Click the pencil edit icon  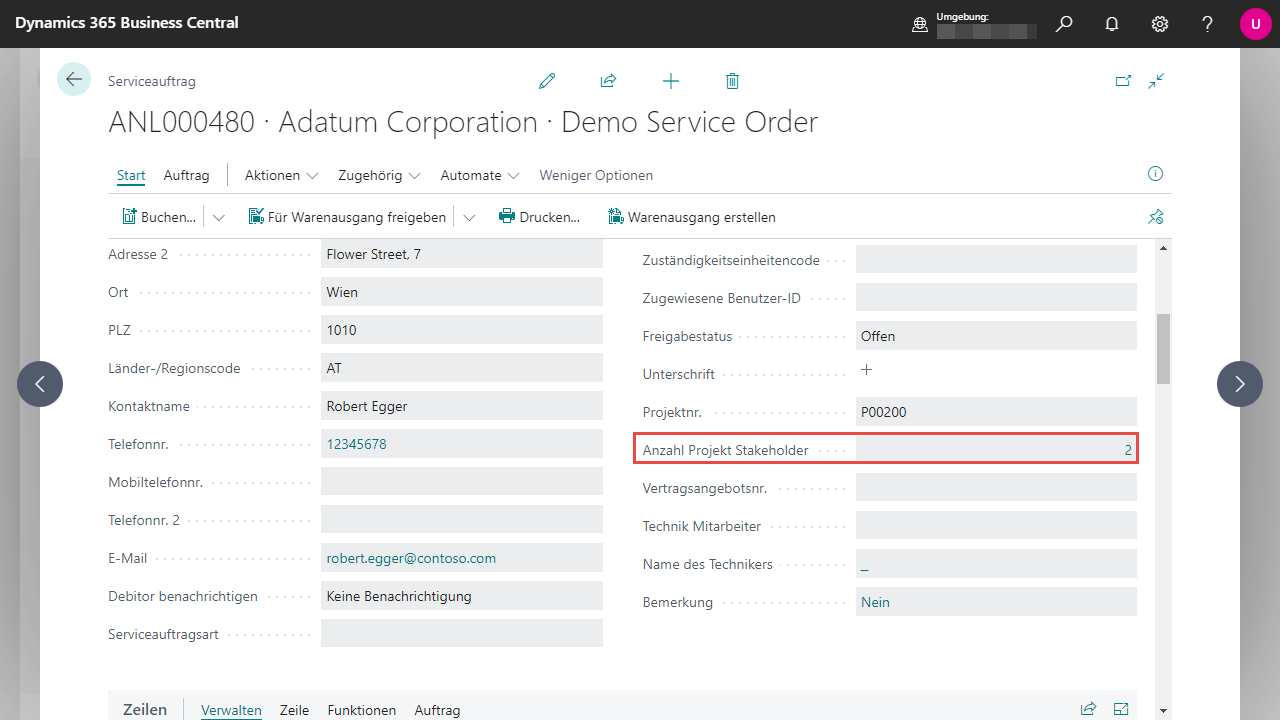(x=547, y=81)
